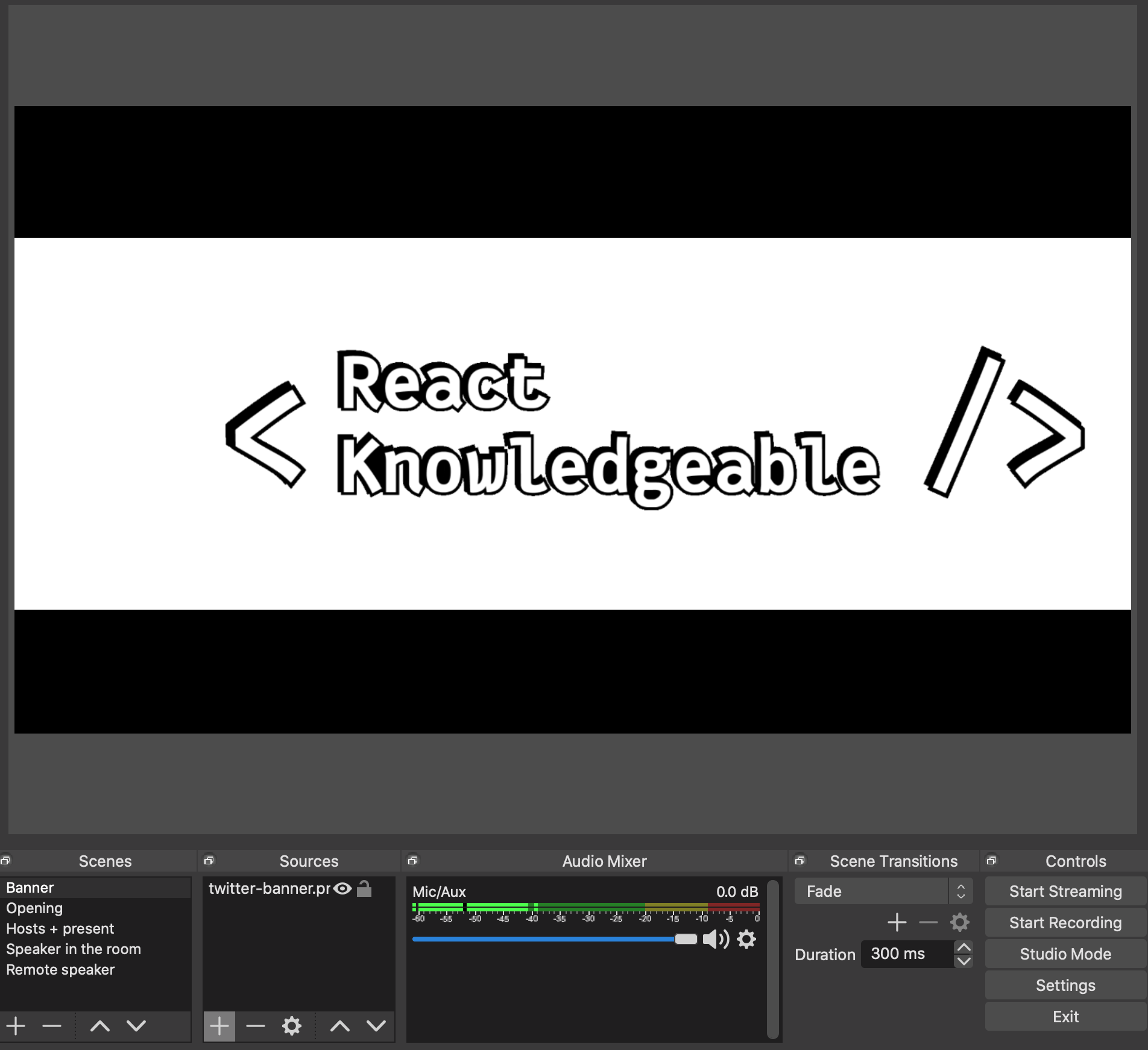Click the React Knowledgeable banner preview
Image resolution: width=1148 pixels, height=1050 pixels.
pos(573,424)
